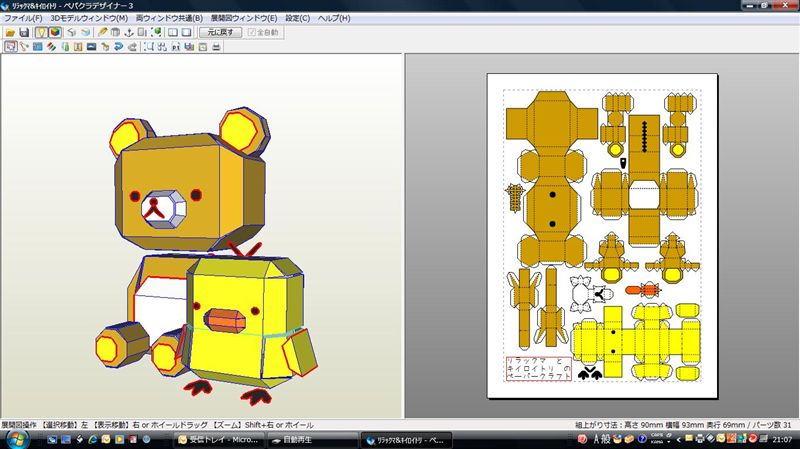
Task: Open the ファイル(F) menu
Action: [x=23, y=18]
